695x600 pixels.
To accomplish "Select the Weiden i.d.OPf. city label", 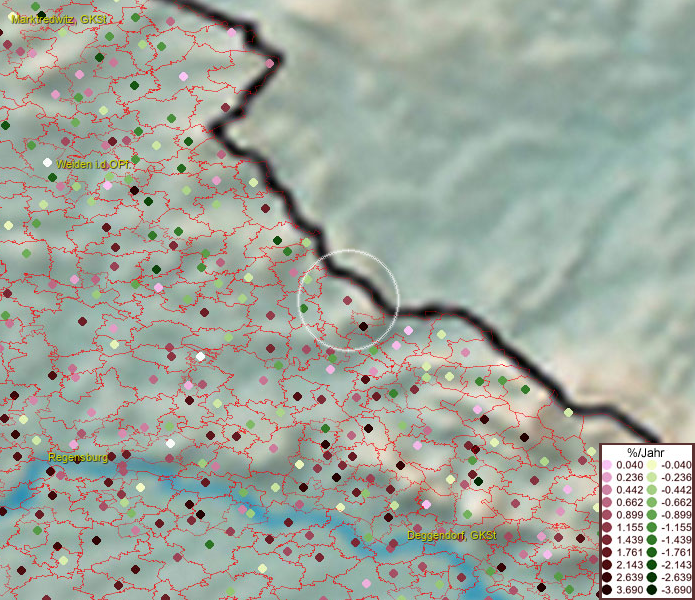I will [x=93, y=164].
